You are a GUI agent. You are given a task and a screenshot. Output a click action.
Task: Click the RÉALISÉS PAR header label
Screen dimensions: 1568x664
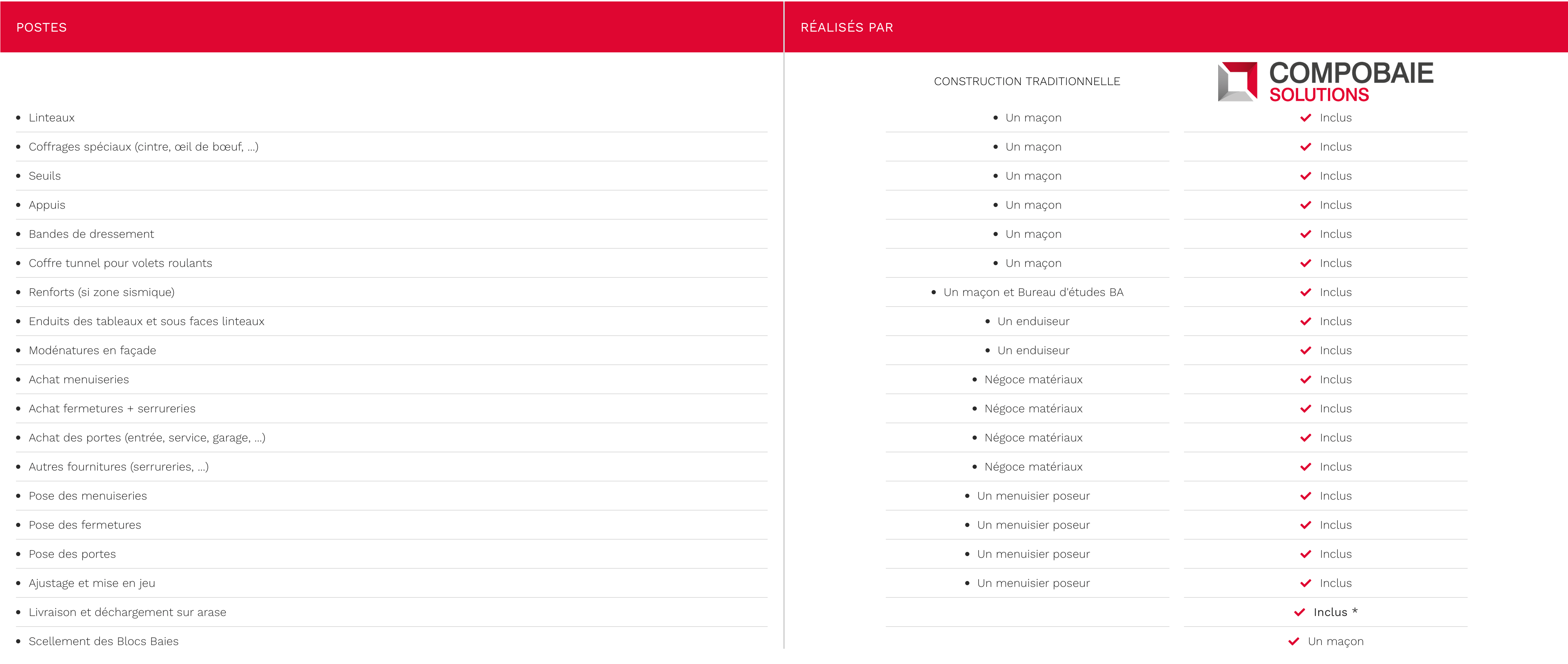pos(847,27)
